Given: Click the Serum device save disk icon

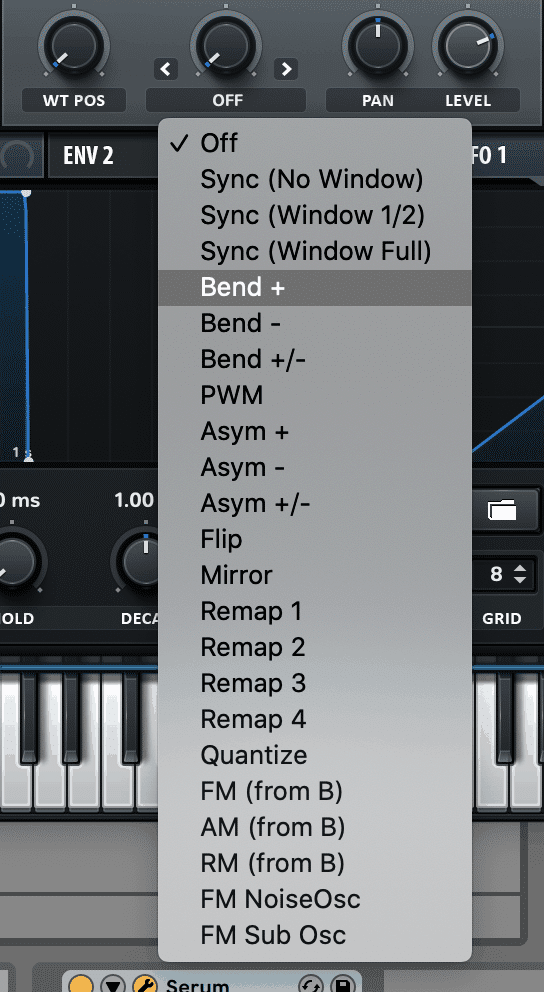Looking at the screenshot, I should tap(342, 984).
